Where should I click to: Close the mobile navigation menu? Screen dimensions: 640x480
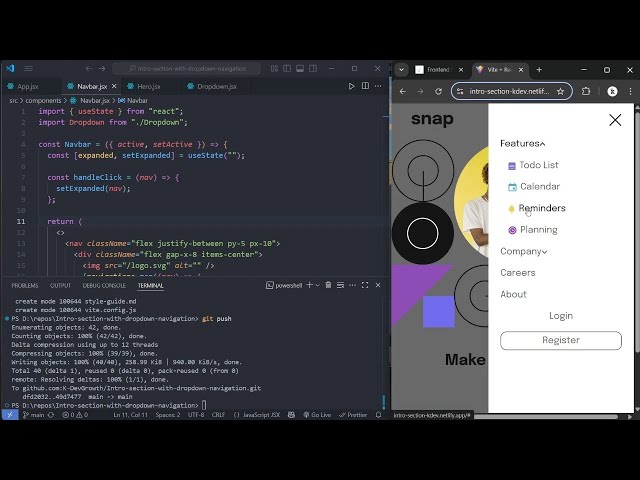pyautogui.click(x=615, y=120)
